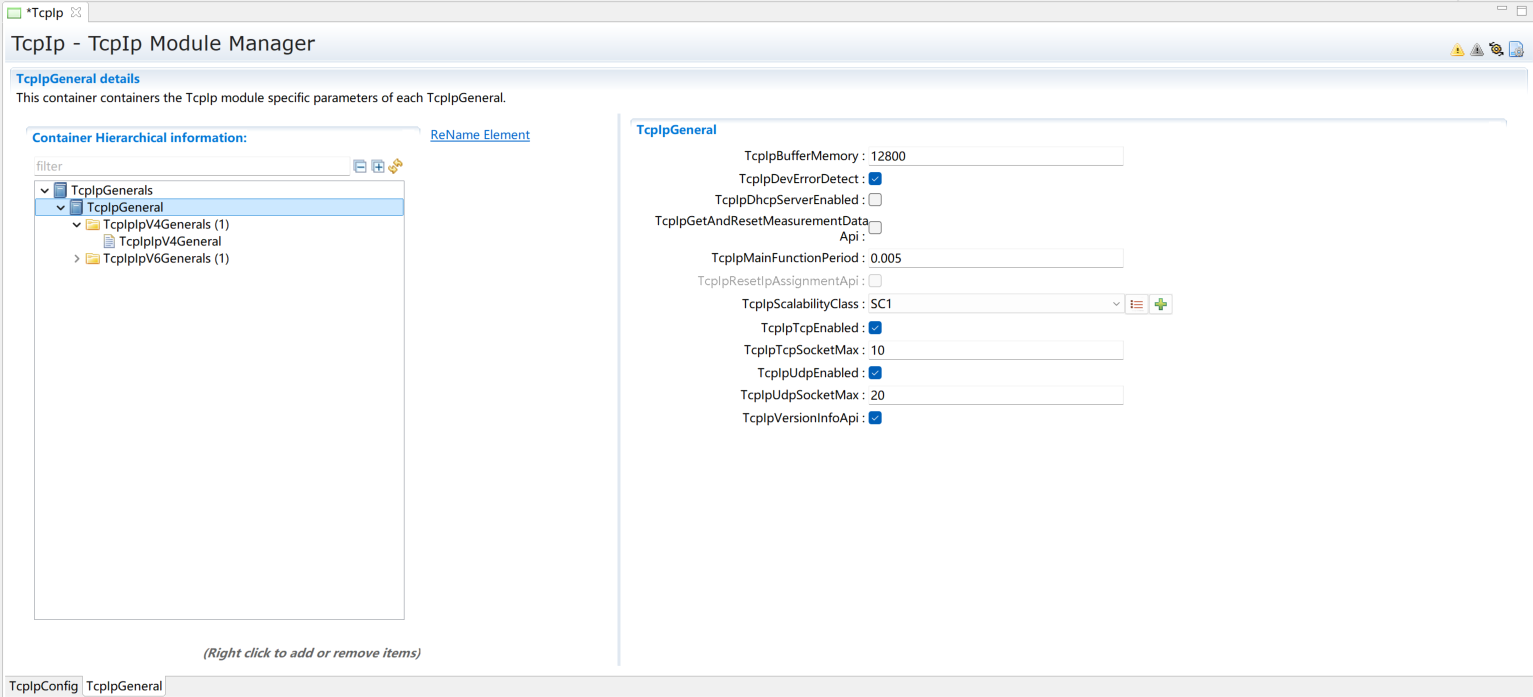Click the TcpIpBufferMemory input field
The image size is (1533, 697).
995,156
